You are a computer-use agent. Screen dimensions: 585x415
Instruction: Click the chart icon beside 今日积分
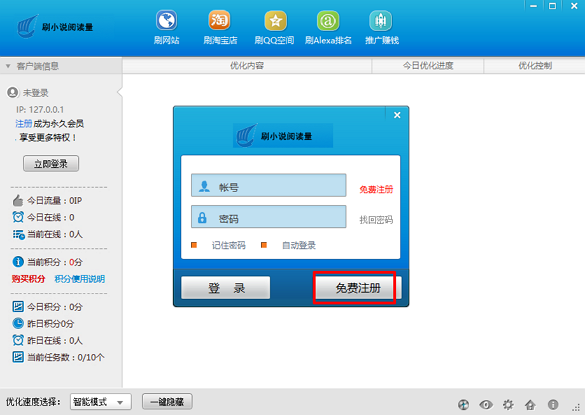(x=18, y=307)
